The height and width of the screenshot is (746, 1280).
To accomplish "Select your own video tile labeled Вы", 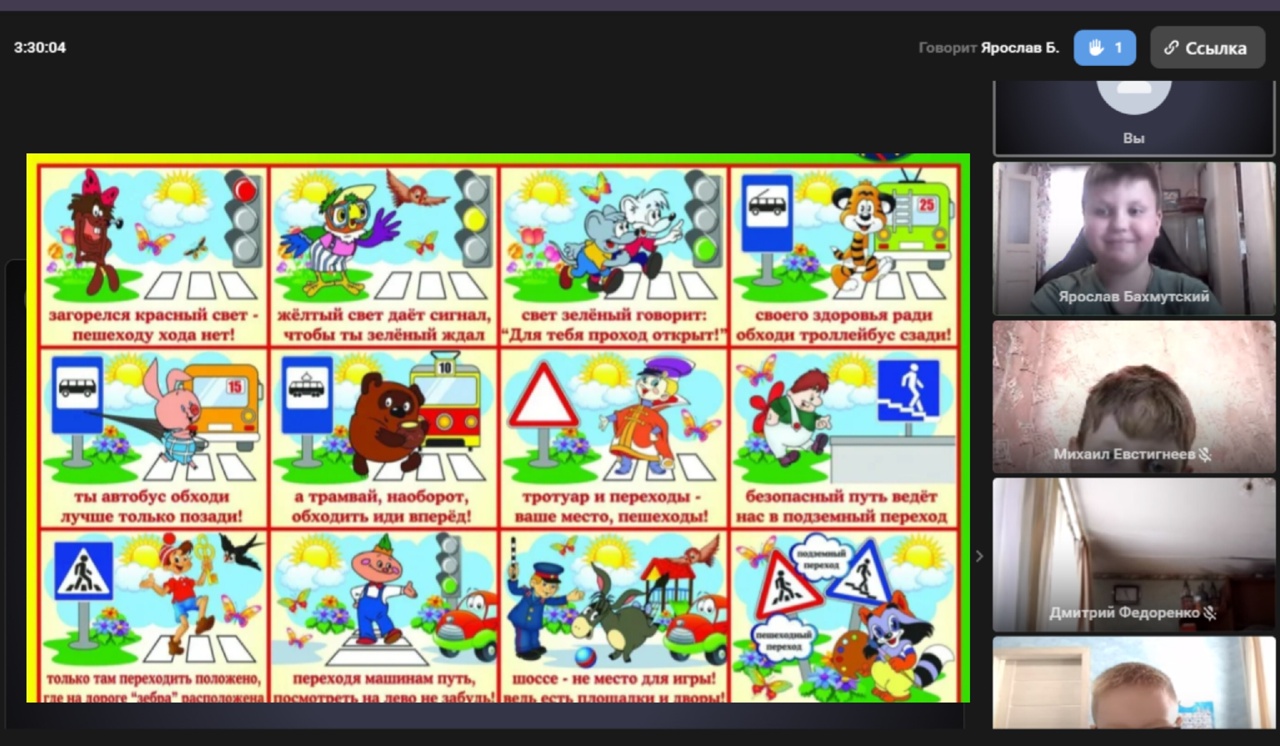I will point(1134,118).
